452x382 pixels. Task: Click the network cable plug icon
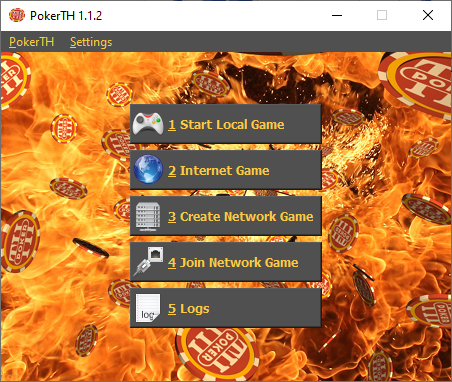point(148,262)
